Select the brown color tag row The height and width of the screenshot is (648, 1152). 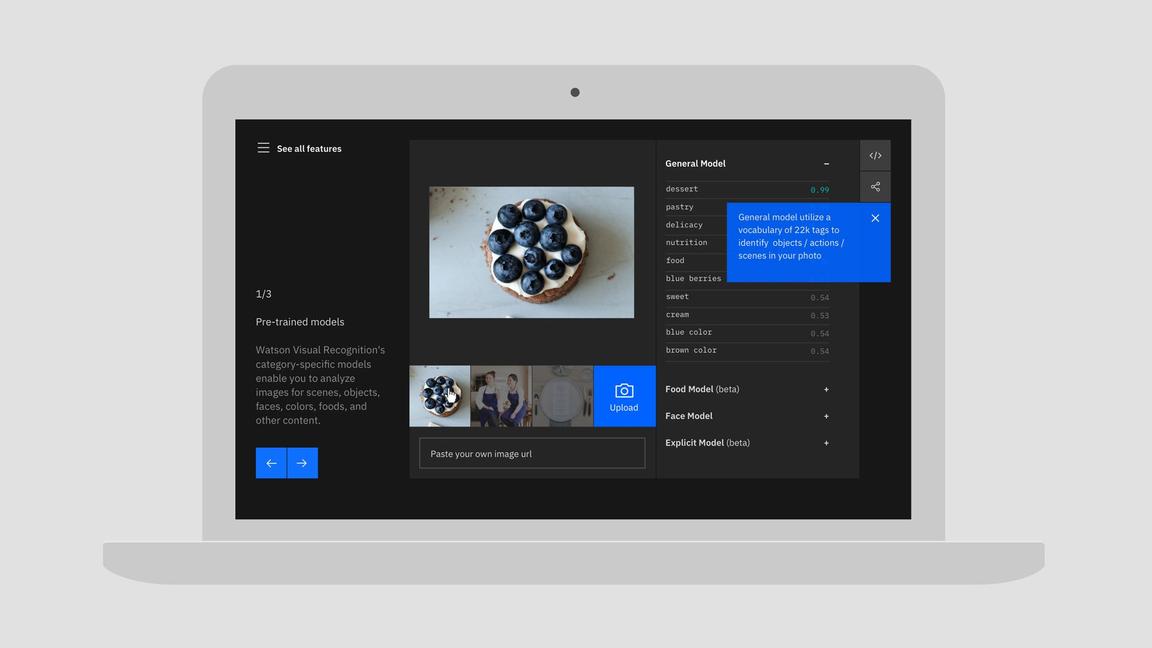point(747,351)
